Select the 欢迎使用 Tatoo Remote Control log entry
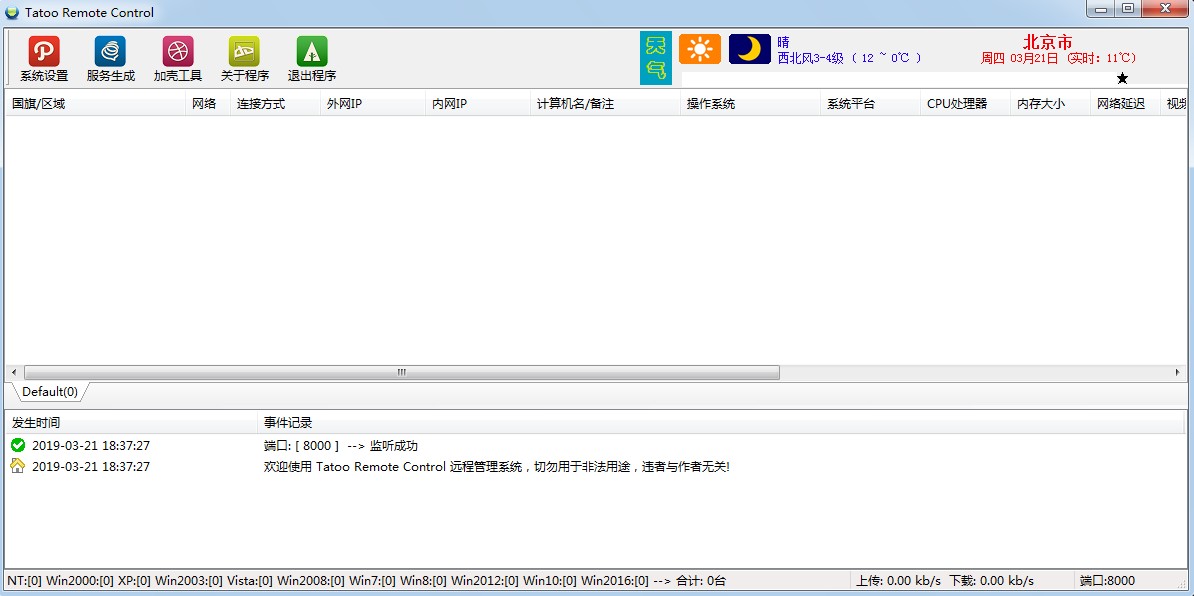 point(595,466)
